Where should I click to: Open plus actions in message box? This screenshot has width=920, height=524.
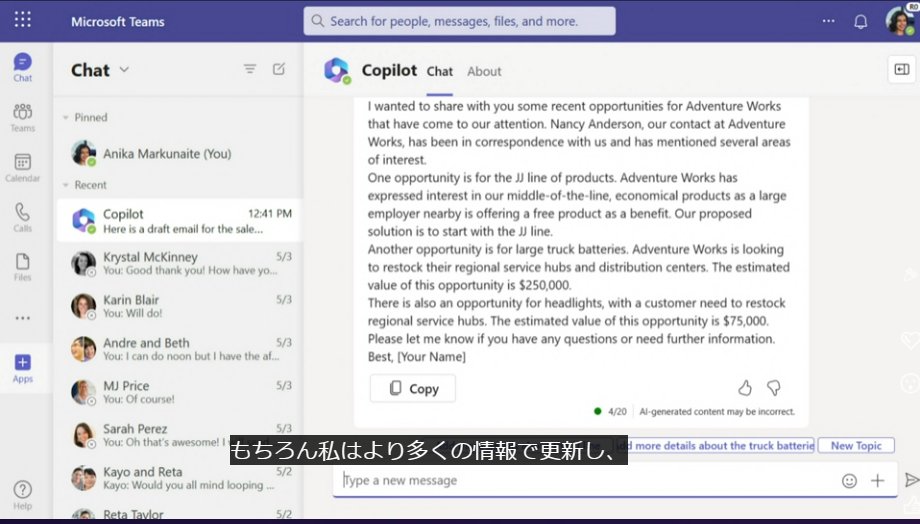coord(877,481)
